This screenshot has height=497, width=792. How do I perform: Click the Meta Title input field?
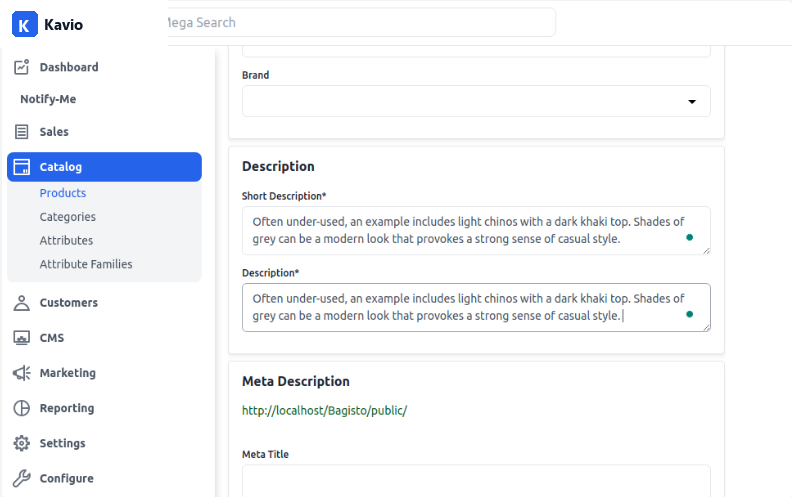click(x=476, y=481)
